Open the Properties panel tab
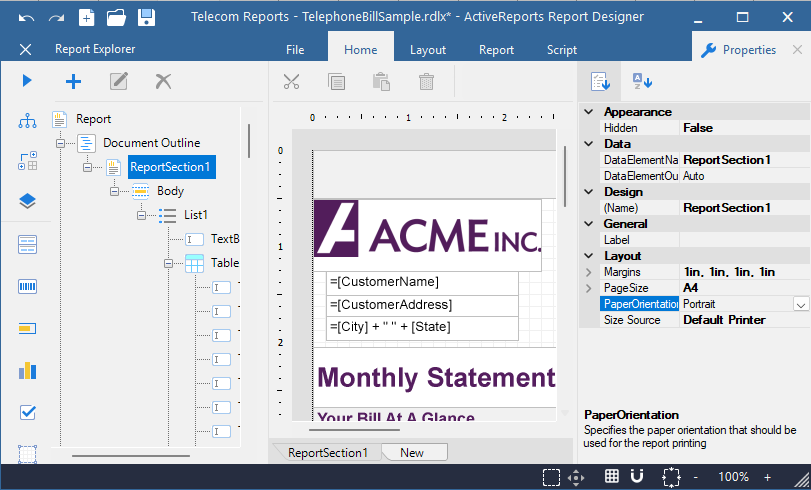The width and height of the screenshot is (811, 490). pyautogui.click(x=739, y=50)
